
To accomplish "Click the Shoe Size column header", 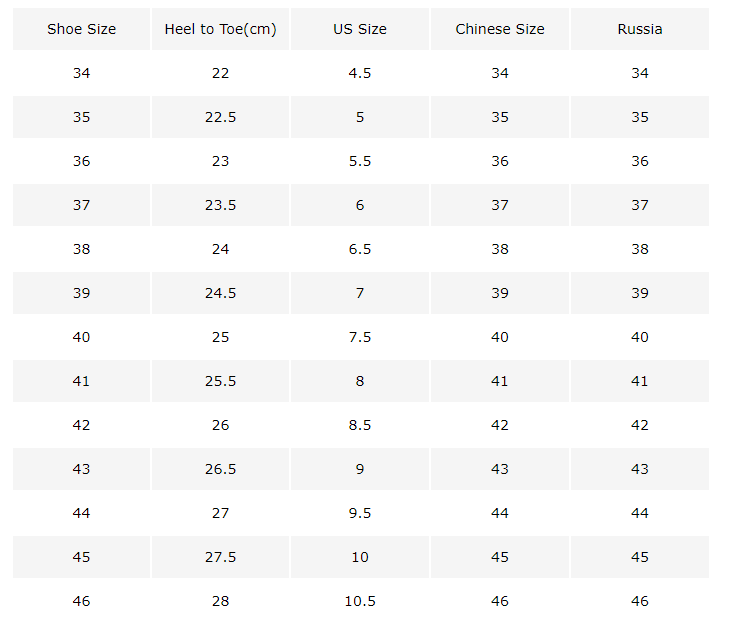I will [x=81, y=29].
